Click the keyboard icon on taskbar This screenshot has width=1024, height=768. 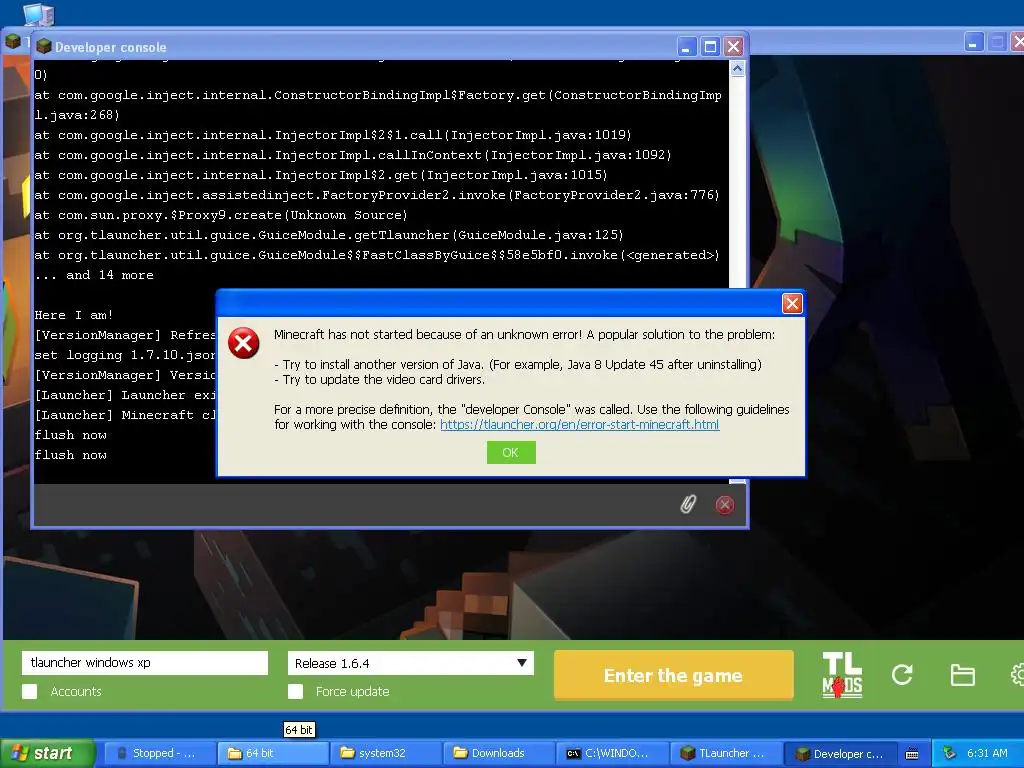click(x=912, y=754)
